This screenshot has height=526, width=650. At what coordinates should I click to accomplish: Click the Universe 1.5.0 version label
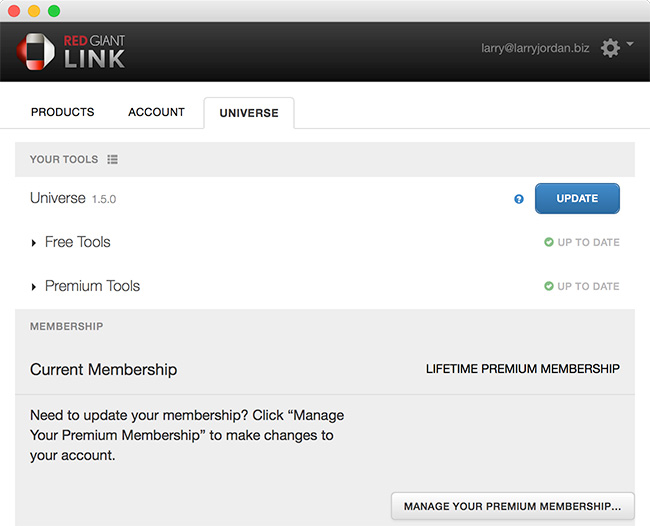104,199
